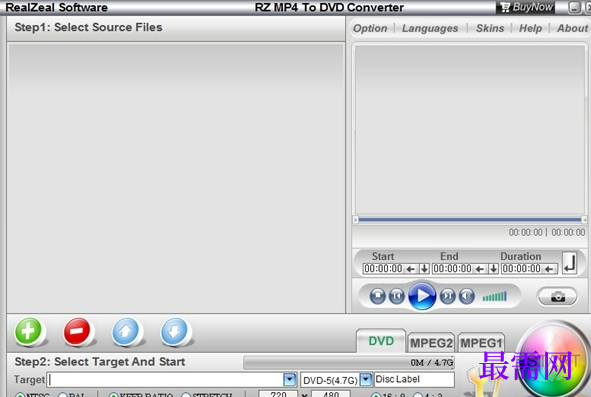This screenshot has width=591, height=397.
Task: Adjust the preview volume level bars
Action: pyautogui.click(x=495, y=297)
